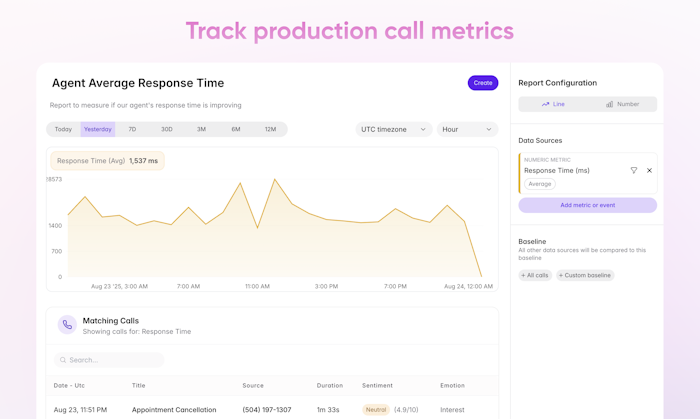Click the Date - Utc column header
This screenshot has width=700, height=419.
[x=69, y=386]
